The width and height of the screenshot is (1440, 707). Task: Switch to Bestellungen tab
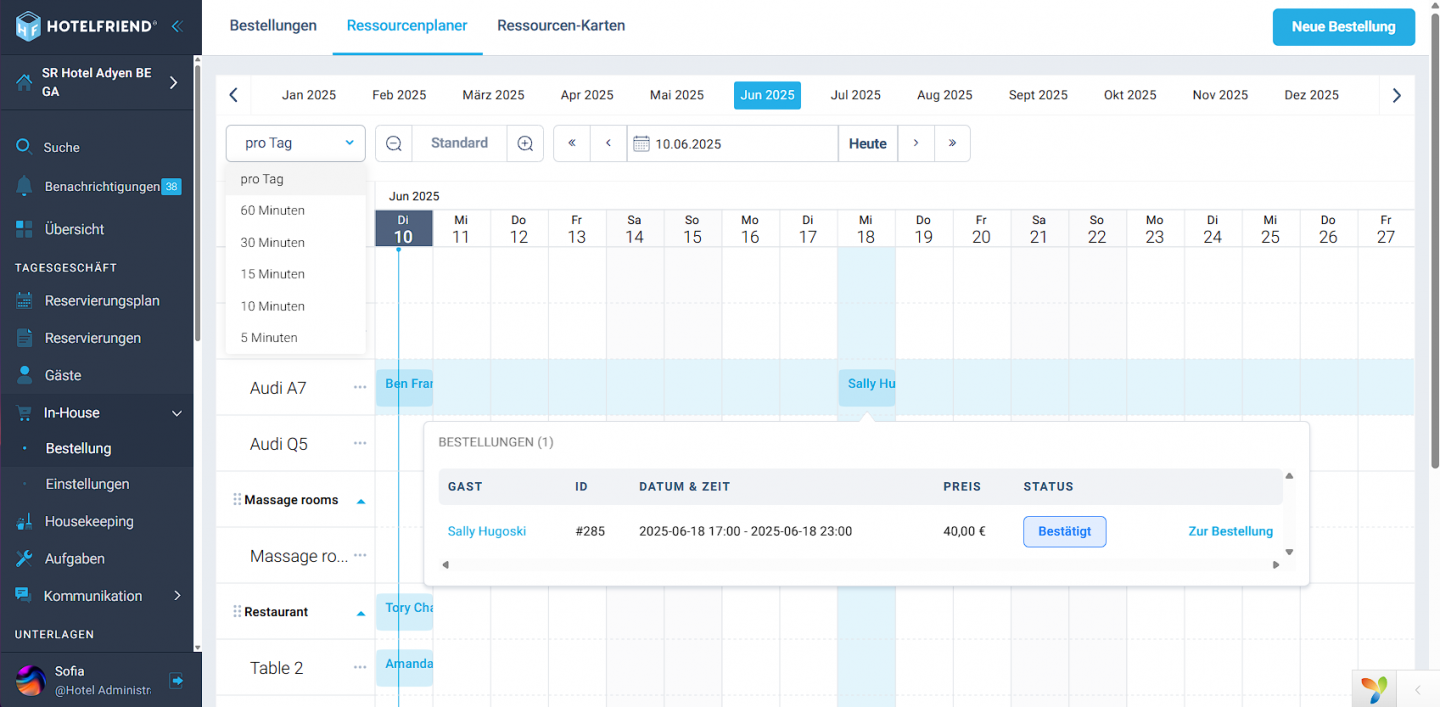click(273, 26)
